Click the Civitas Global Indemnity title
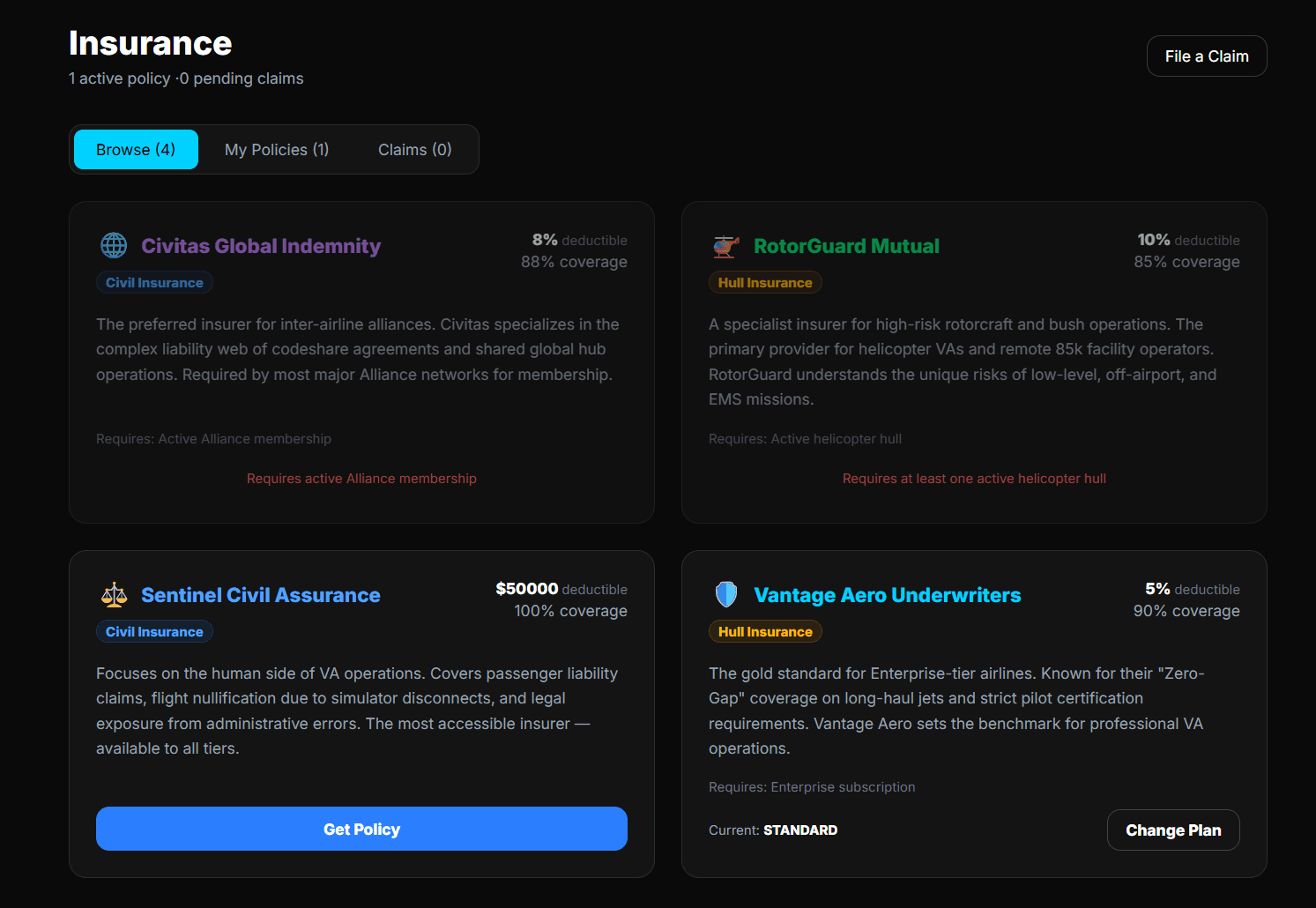The height and width of the screenshot is (908, 1316). click(261, 246)
